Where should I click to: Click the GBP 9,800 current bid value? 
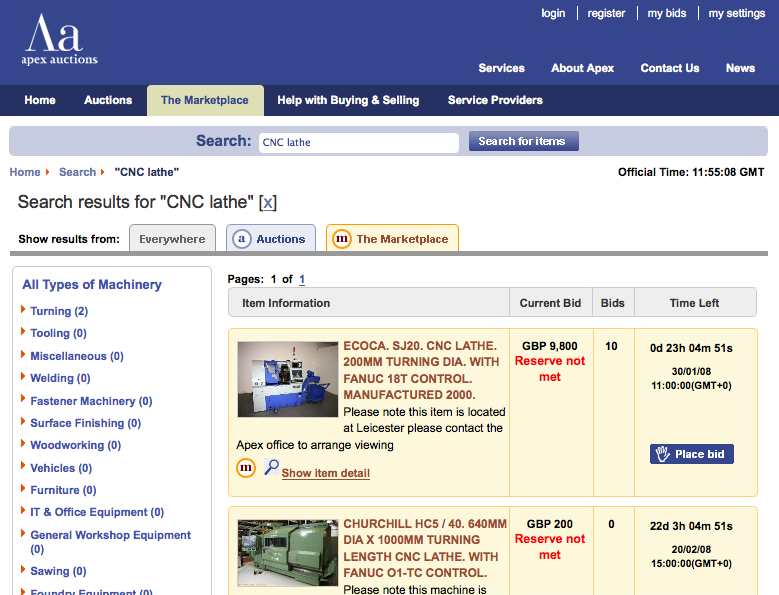[x=549, y=346]
